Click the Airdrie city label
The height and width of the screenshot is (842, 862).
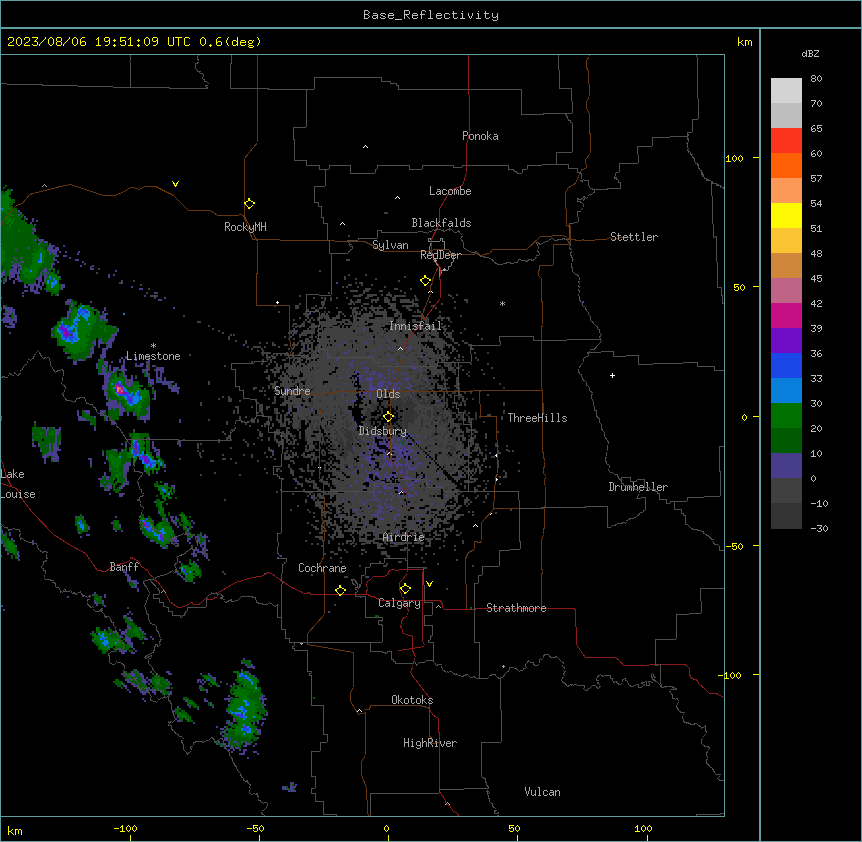[404, 537]
